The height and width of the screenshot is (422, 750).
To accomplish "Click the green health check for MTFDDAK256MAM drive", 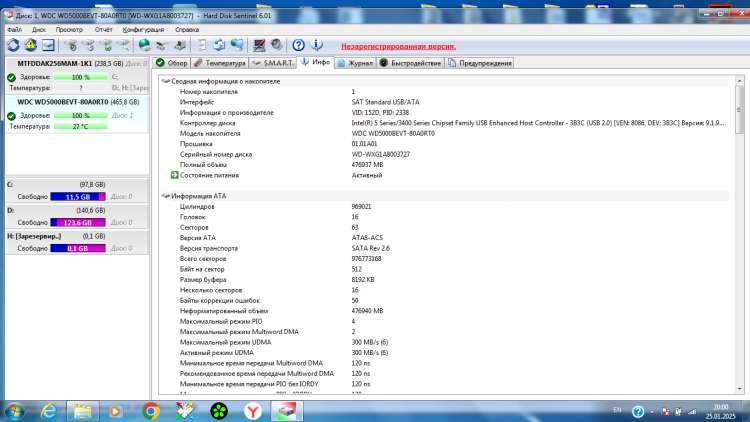I will pos(11,78).
